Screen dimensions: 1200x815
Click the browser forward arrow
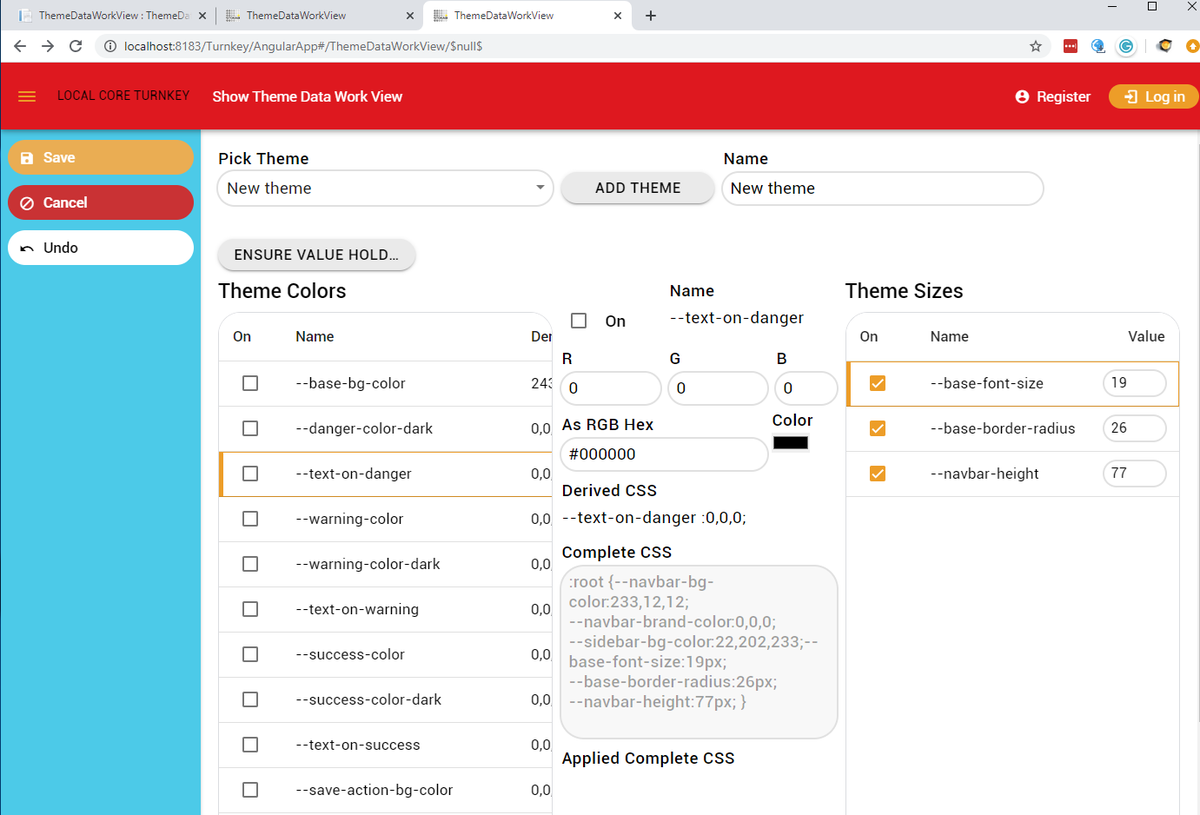click(47, 46)
